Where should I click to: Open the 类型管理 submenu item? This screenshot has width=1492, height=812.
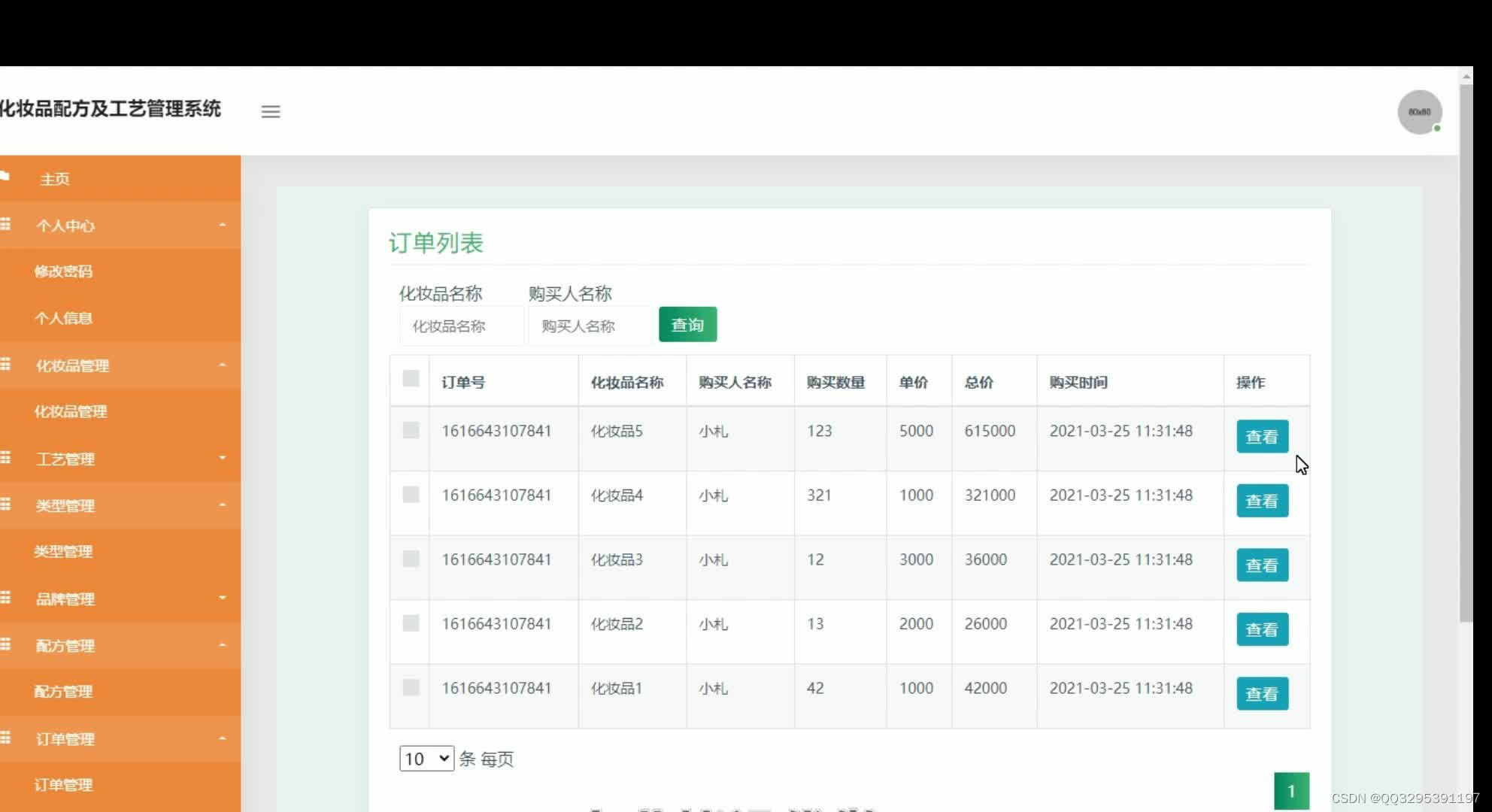(63, 551)
